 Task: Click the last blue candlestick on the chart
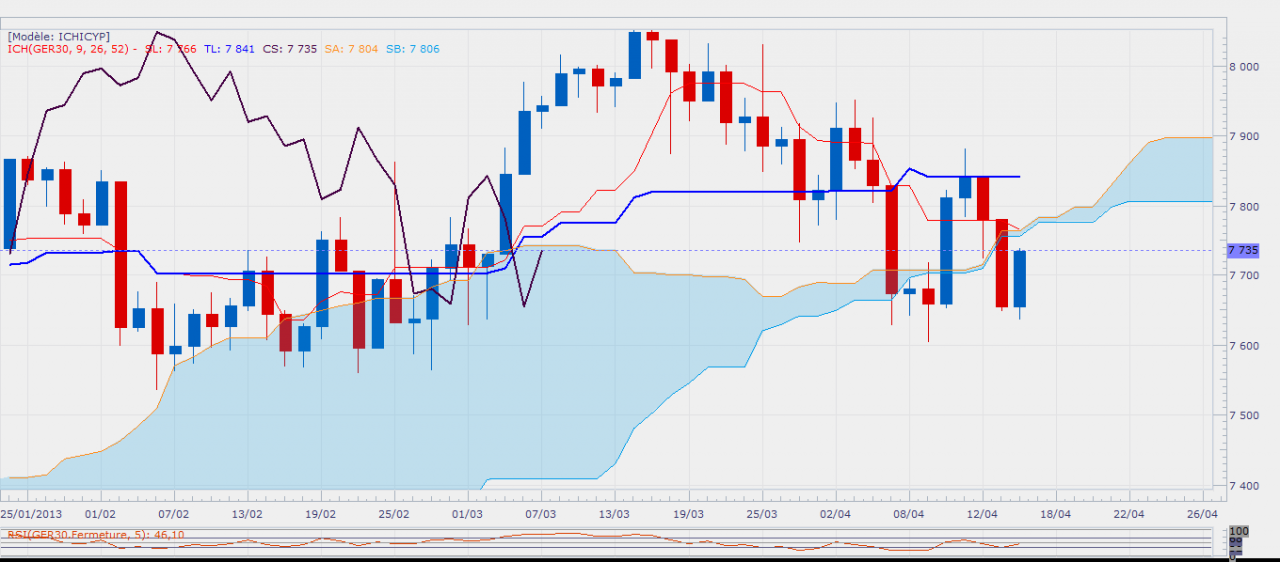coord(1019,279)
